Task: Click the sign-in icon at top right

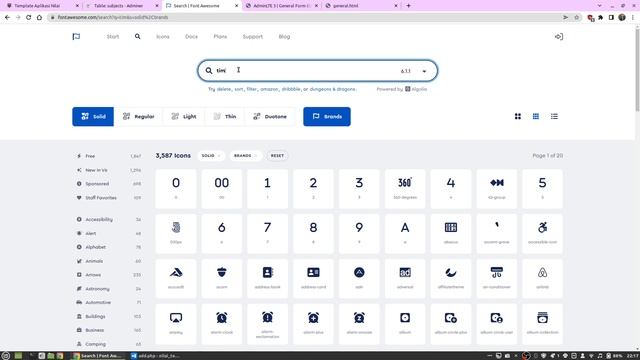Action: point(559,37)
